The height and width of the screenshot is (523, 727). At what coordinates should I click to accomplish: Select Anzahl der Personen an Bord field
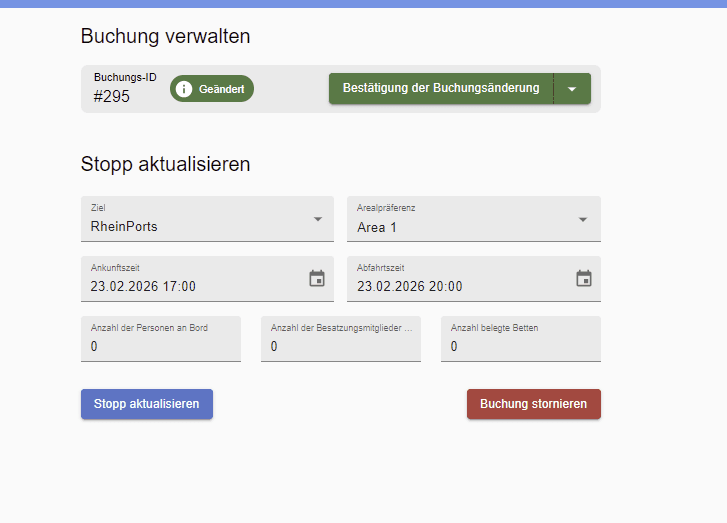[161, 339]
